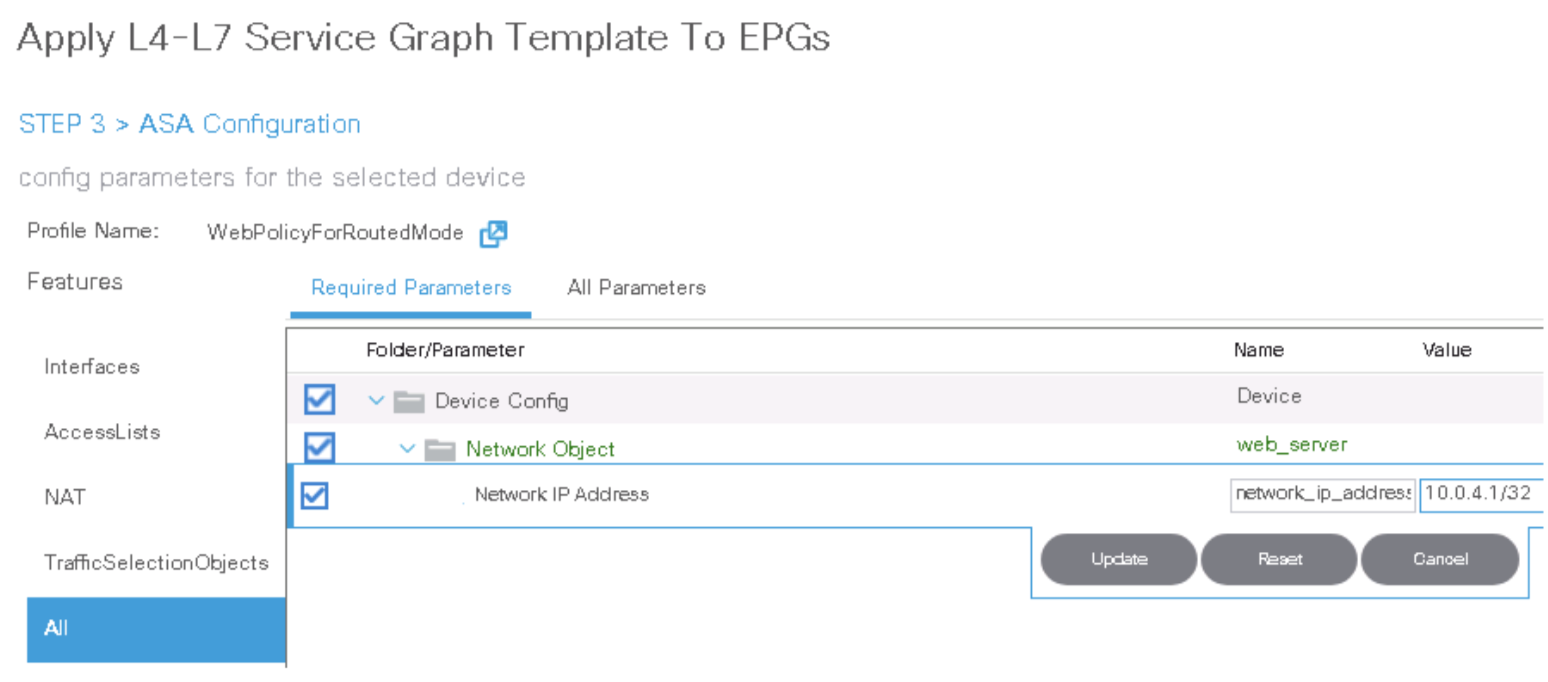Switch to the All Parameters tab
Viewport: 1548px width, 682px height.
pos(636,288)
